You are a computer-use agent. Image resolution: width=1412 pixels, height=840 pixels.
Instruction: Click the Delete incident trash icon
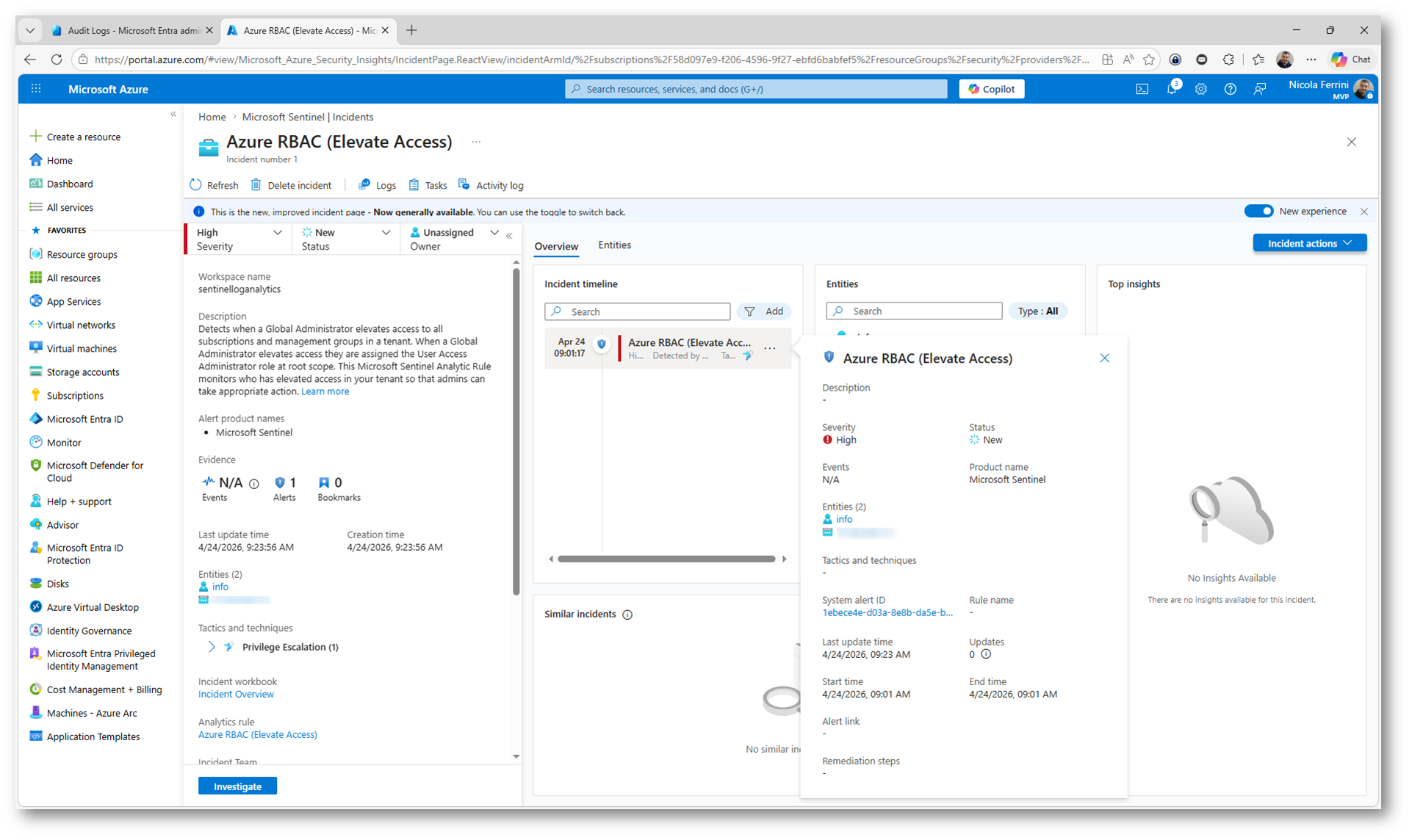pyautogui.click(x=256, y=185)
